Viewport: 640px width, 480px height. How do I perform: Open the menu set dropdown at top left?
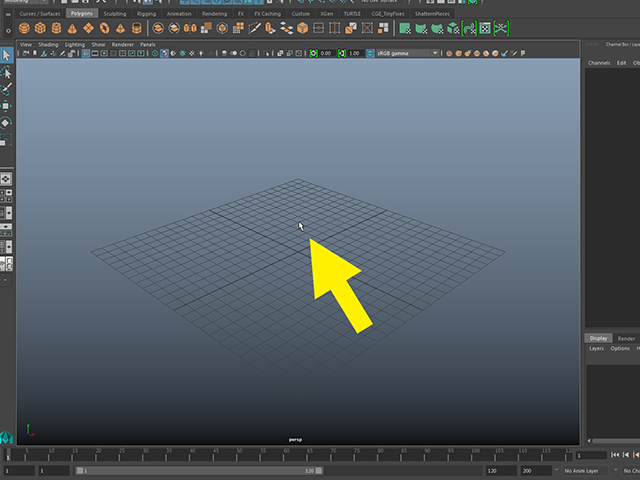[x=26, y=1]
